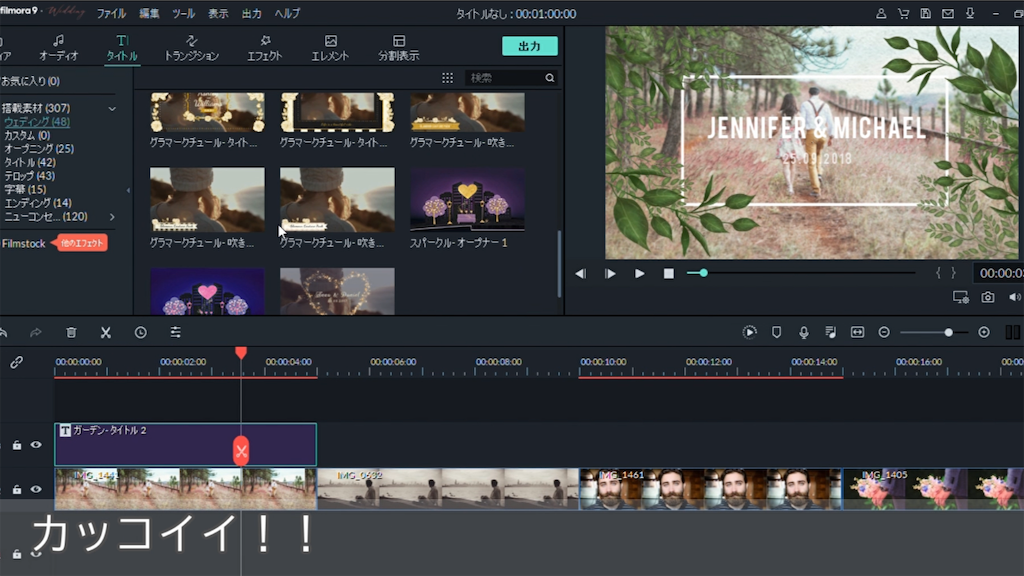Switch to the トランジション tab
Image resolution: width=1024 pixels, height=576 pixels.
click(x=191, y=48)
